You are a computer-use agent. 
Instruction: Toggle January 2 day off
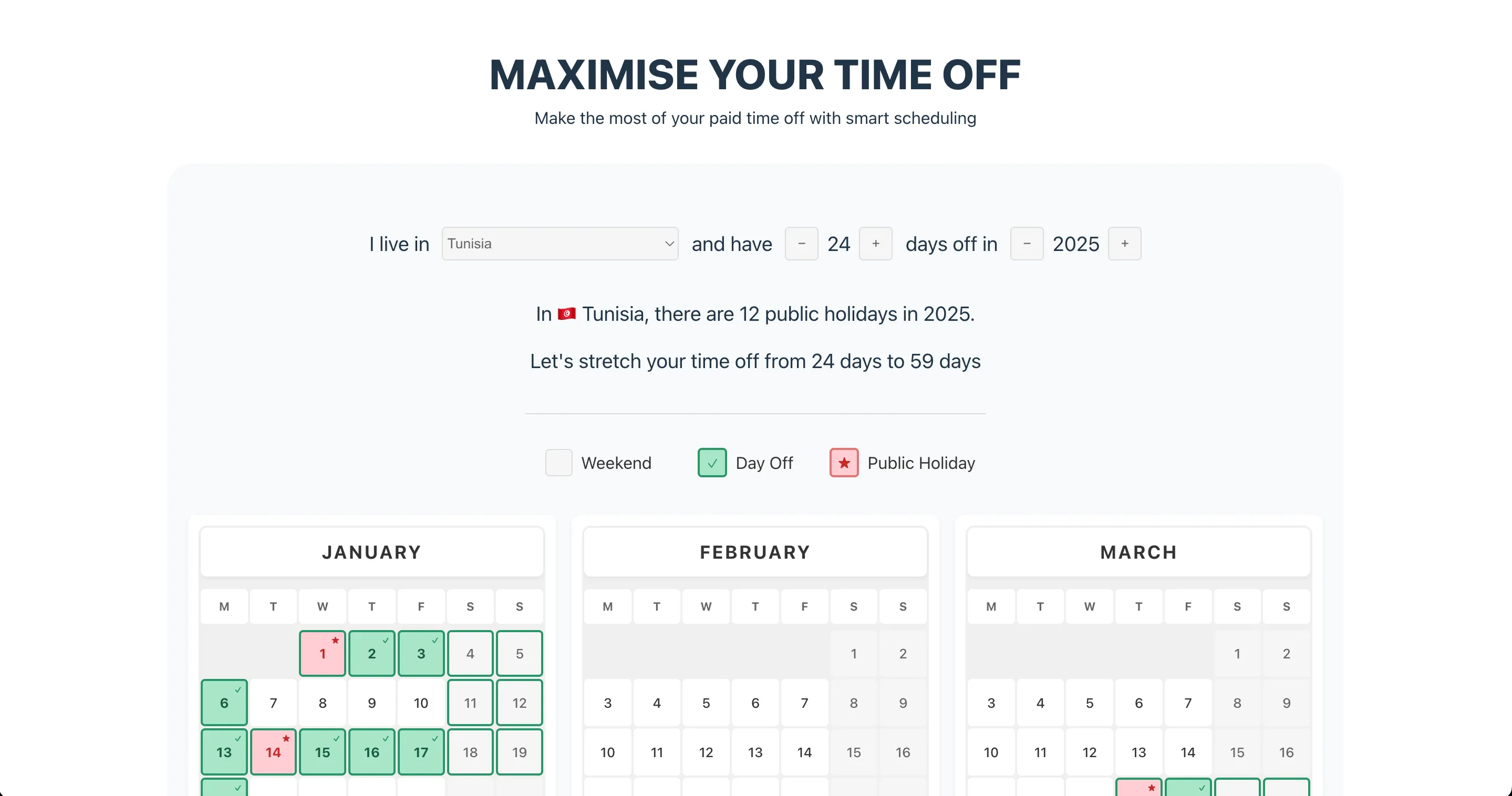[371, 654]
